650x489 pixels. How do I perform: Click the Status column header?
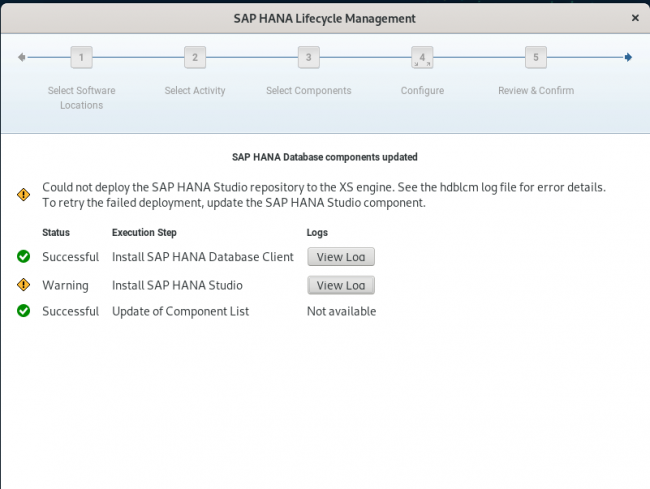(56, 232)
